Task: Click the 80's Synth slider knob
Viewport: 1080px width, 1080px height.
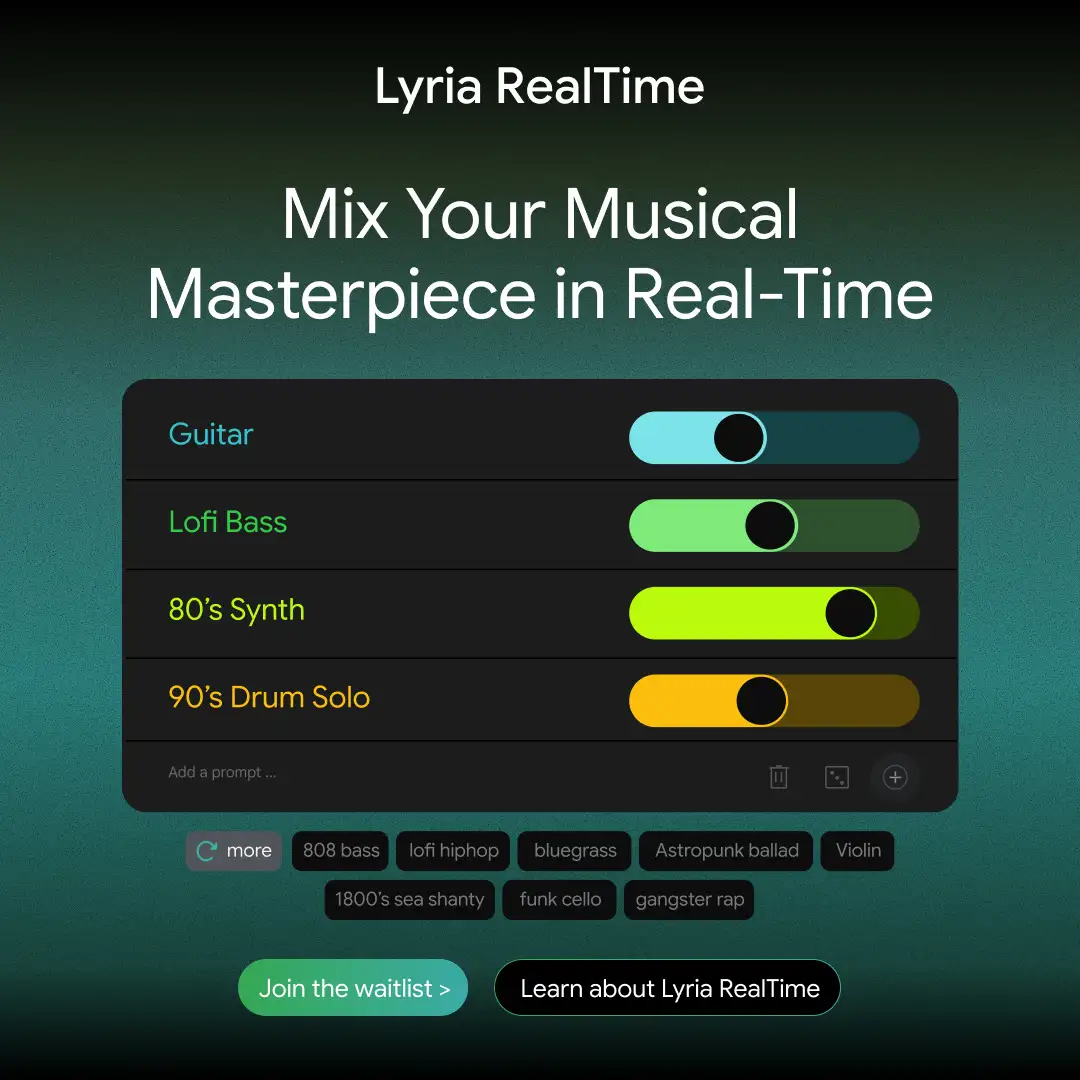Action: (850, 613)
